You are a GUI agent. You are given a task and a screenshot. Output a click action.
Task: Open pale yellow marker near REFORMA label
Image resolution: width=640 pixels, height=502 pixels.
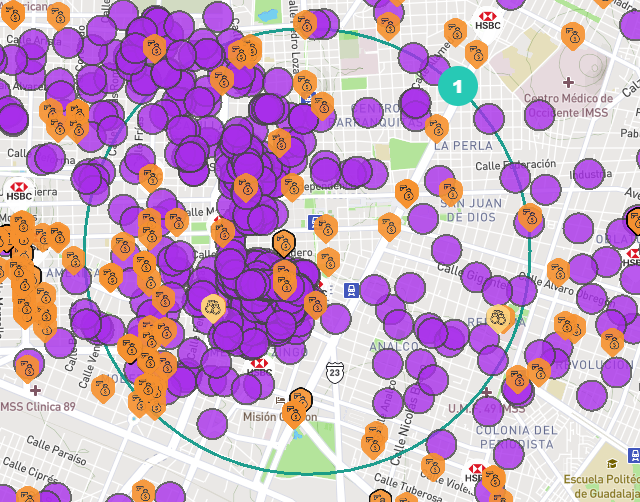point(499,318)
